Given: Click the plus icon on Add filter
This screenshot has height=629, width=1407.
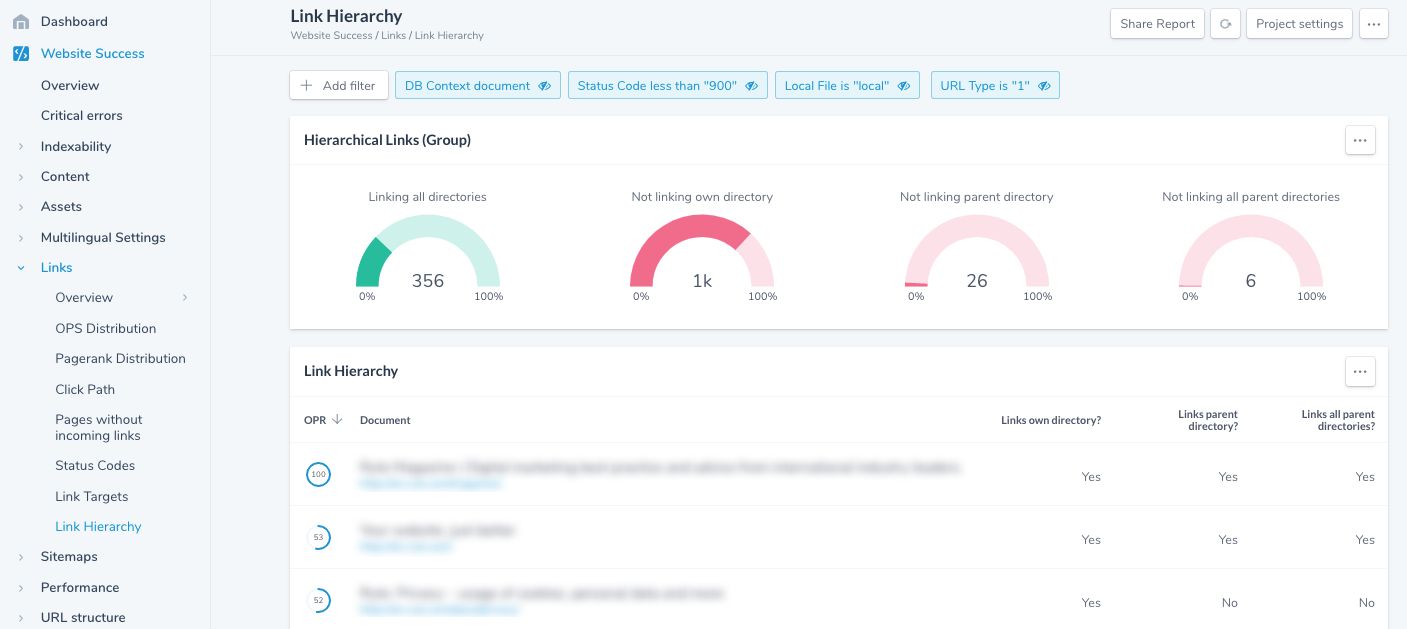Looking at the screenshot, I should pos(307,85).
